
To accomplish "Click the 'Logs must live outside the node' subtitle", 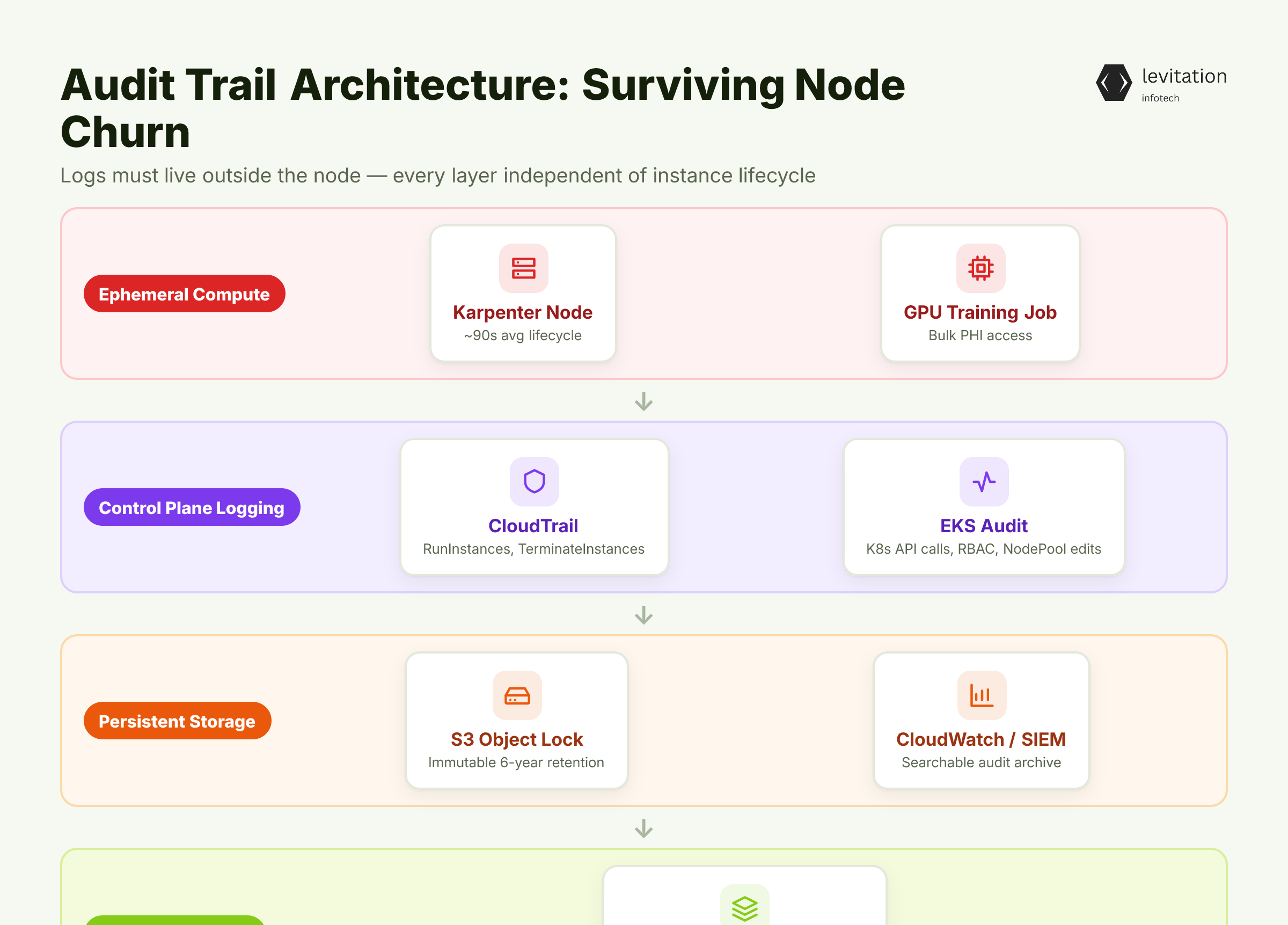I will tap(438, 176).
